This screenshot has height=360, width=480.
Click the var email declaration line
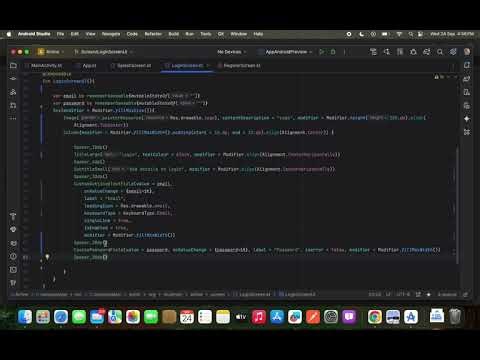126,96
